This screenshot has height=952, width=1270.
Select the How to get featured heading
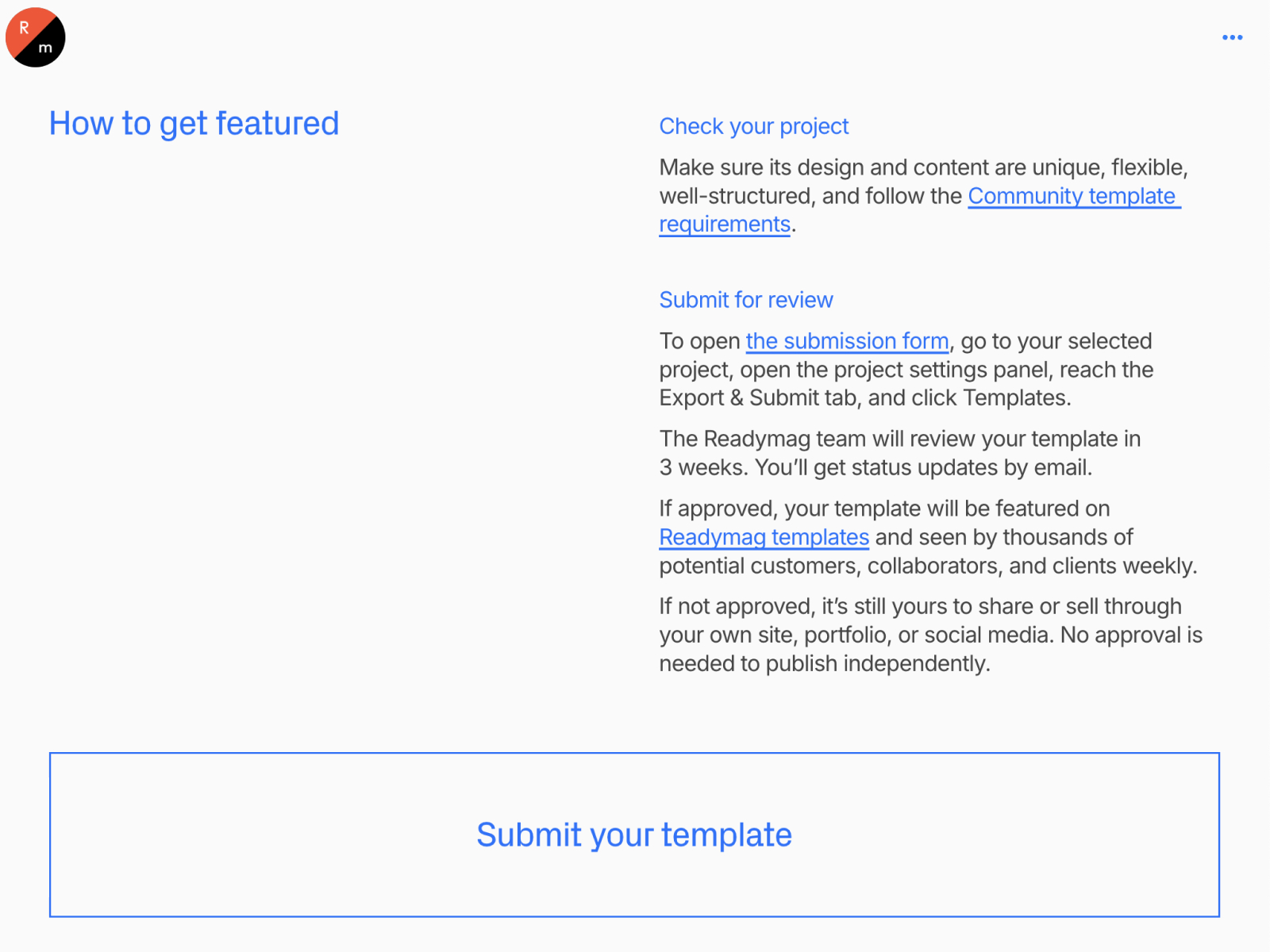194,124
